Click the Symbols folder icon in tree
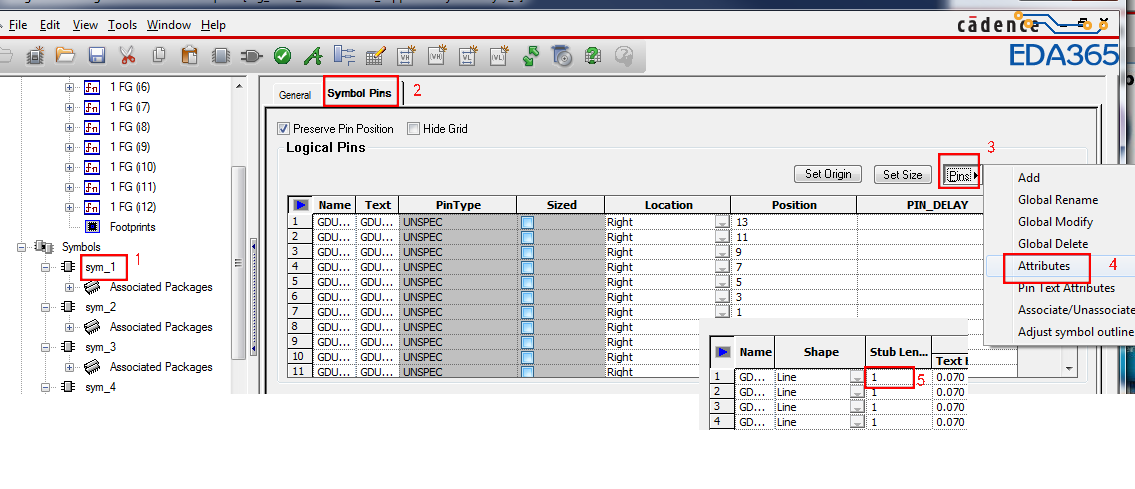 [42, 247]
